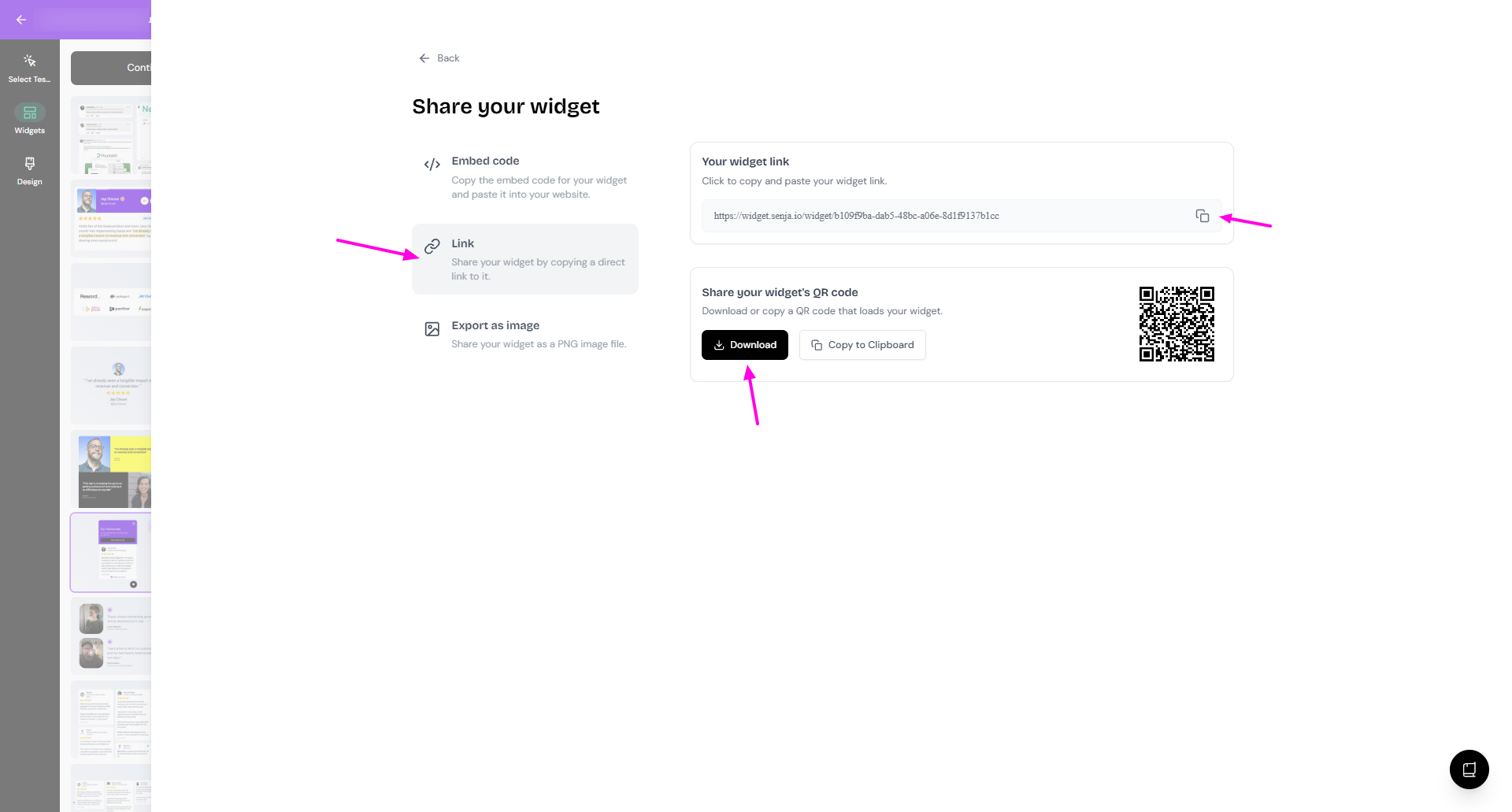This screenshot has height=812, width=1512.
Task: Click the Continue button in left panel
Action: pos(111,69)
